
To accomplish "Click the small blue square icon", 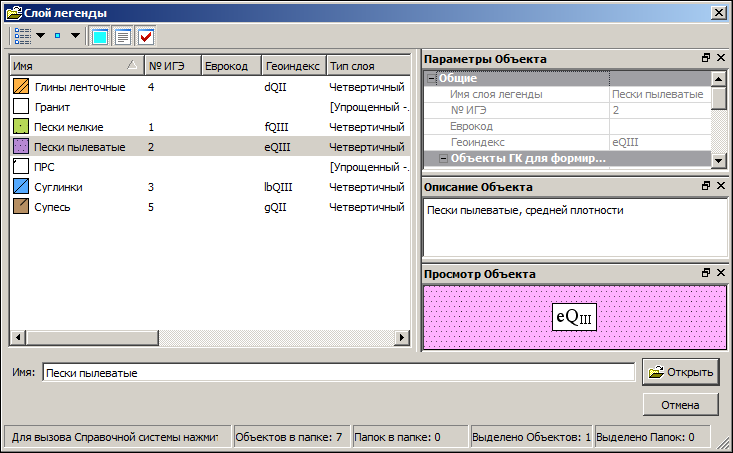I will click(x=57, y=36).
